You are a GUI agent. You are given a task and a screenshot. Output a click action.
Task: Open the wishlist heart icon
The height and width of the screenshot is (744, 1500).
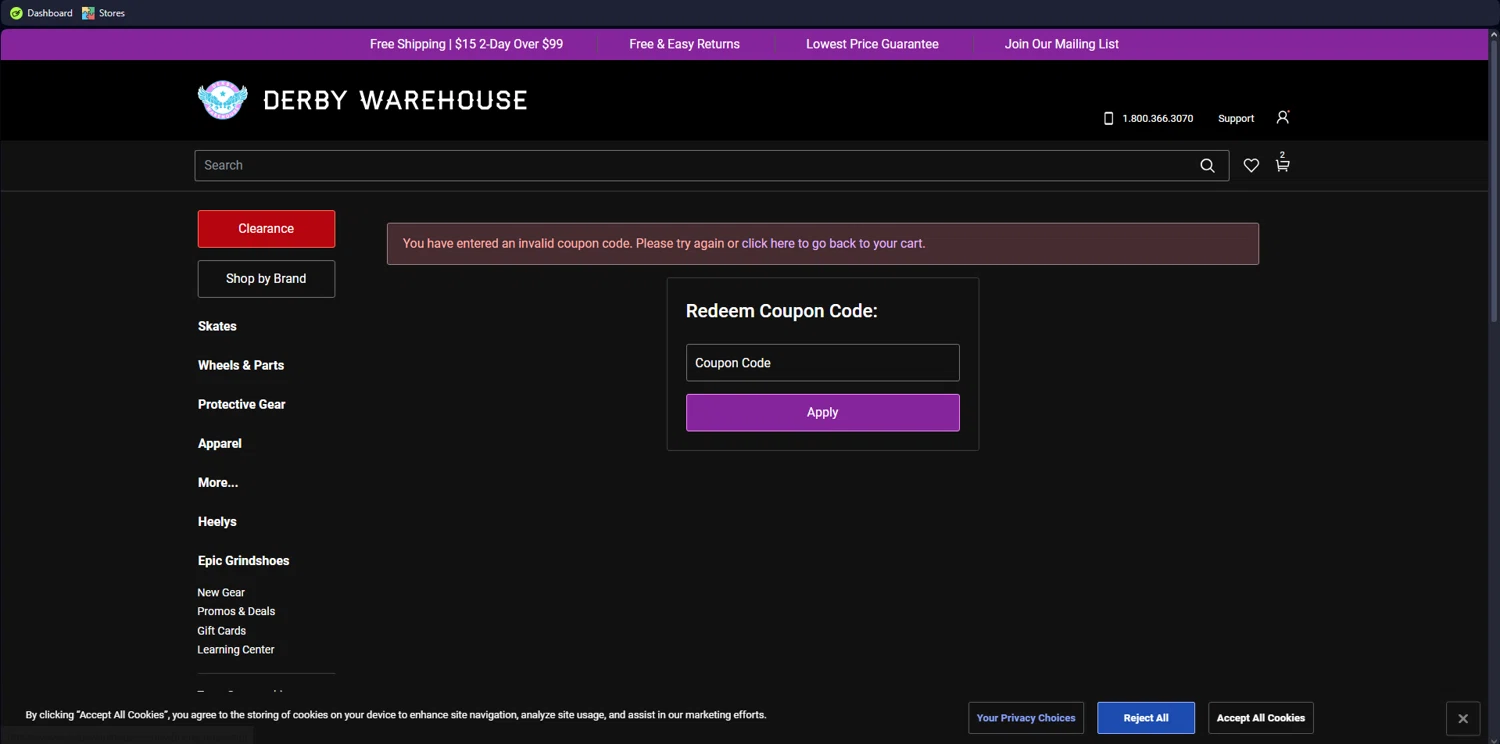click(1251, 166)
